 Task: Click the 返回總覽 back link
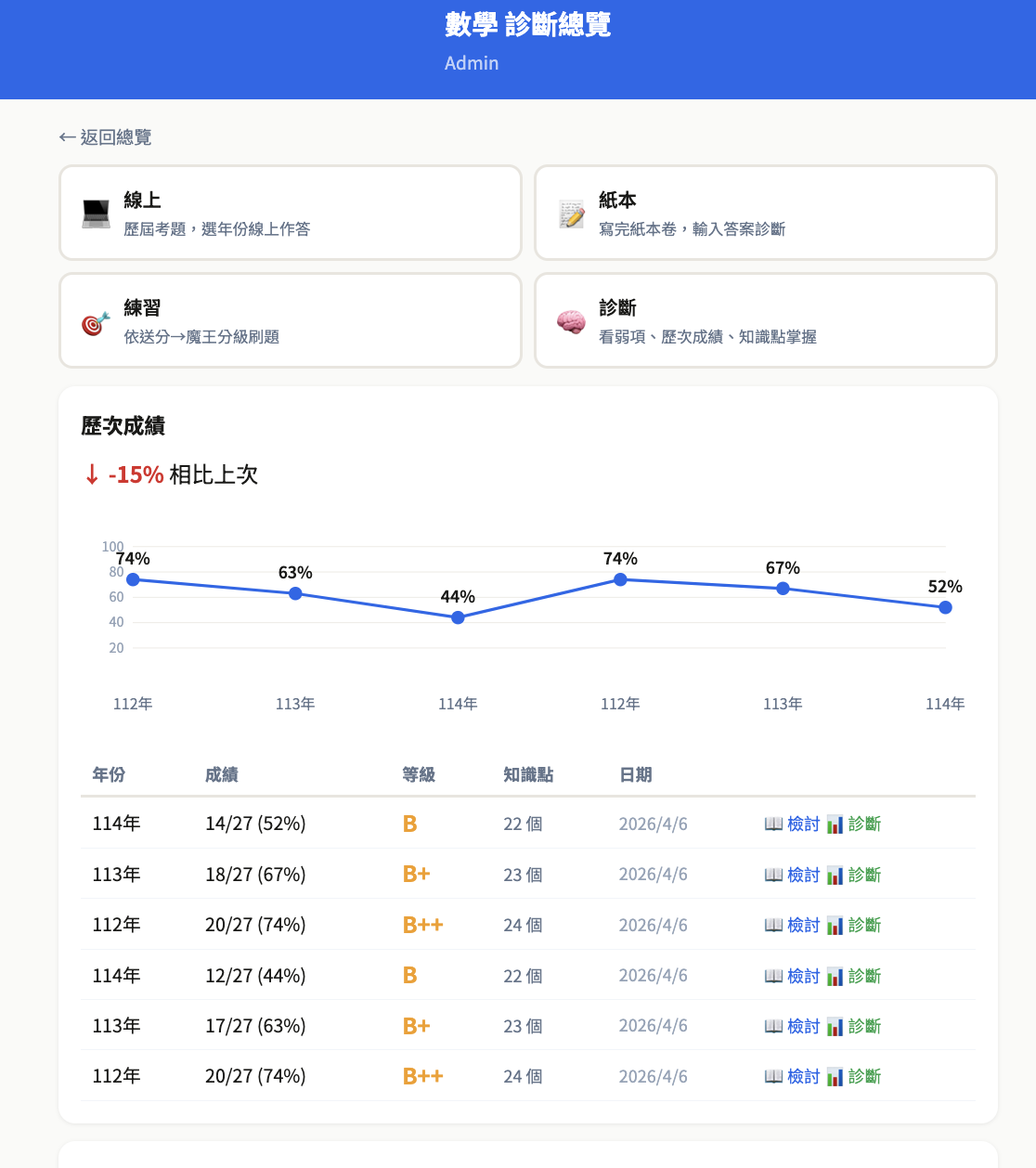tap(105, 136)
